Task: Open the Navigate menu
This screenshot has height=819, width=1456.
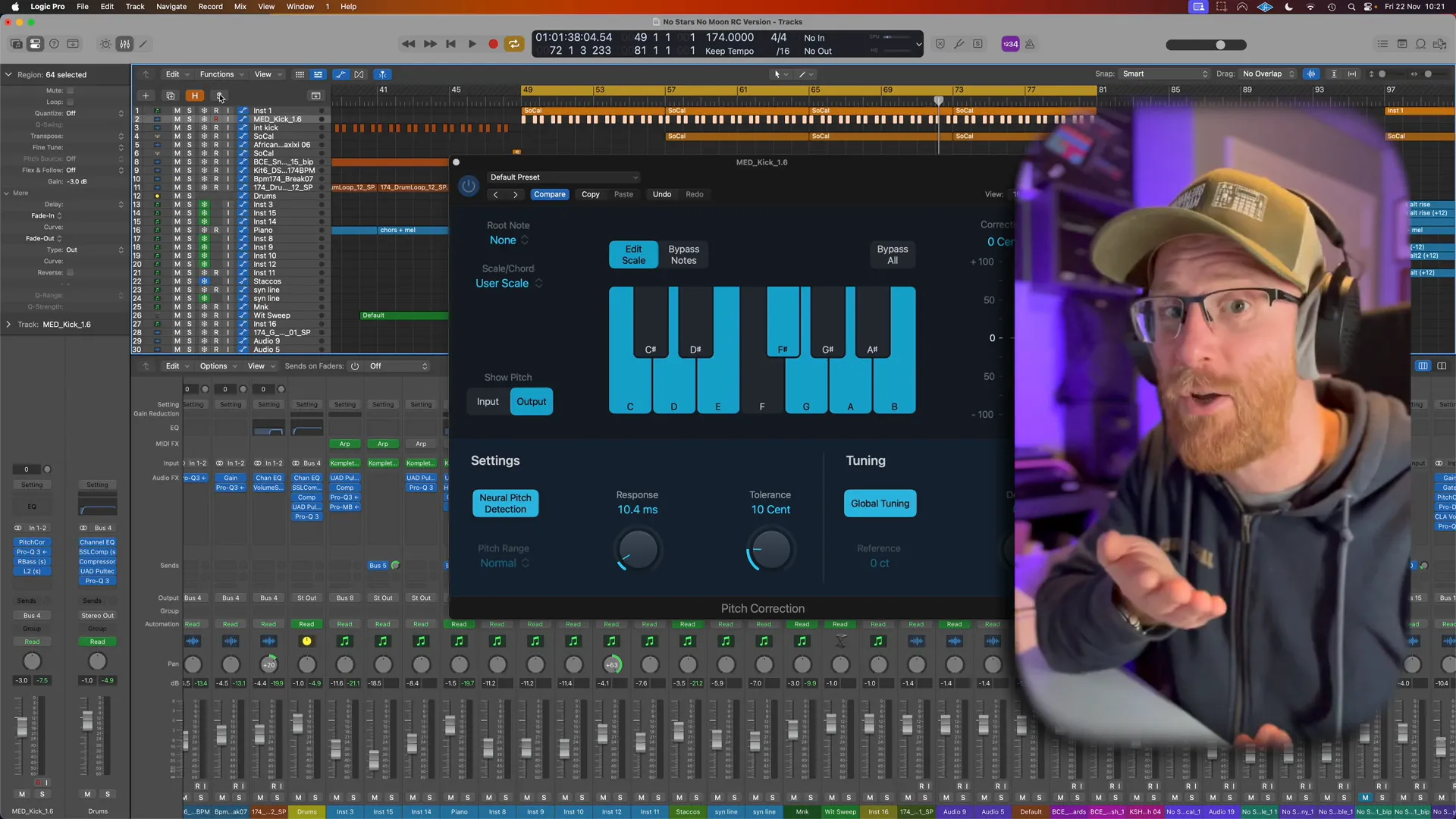Action: pos(171,7)
